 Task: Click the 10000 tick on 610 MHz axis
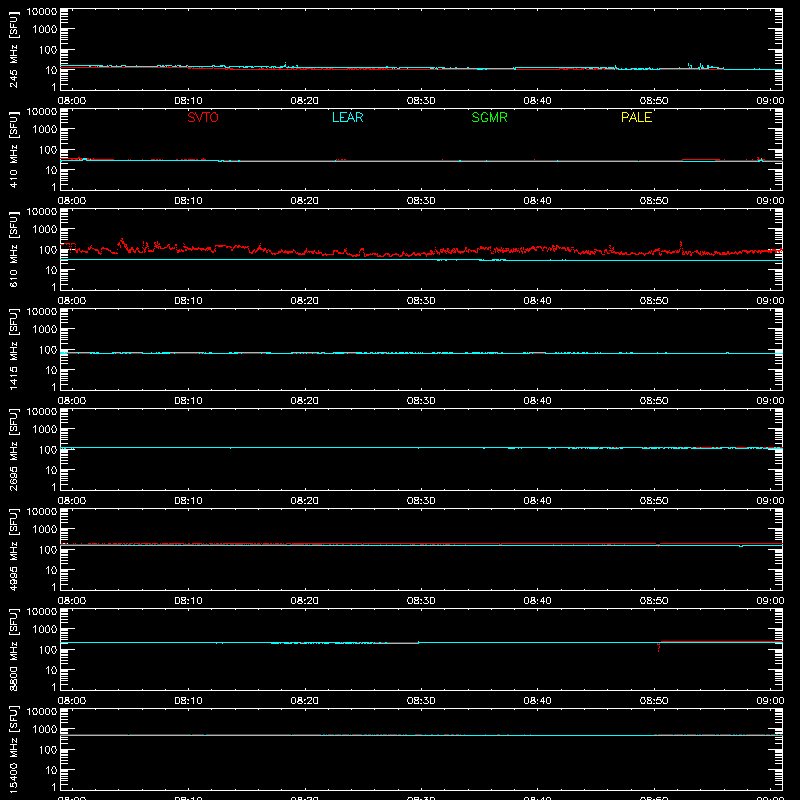(x=42, y=212)
